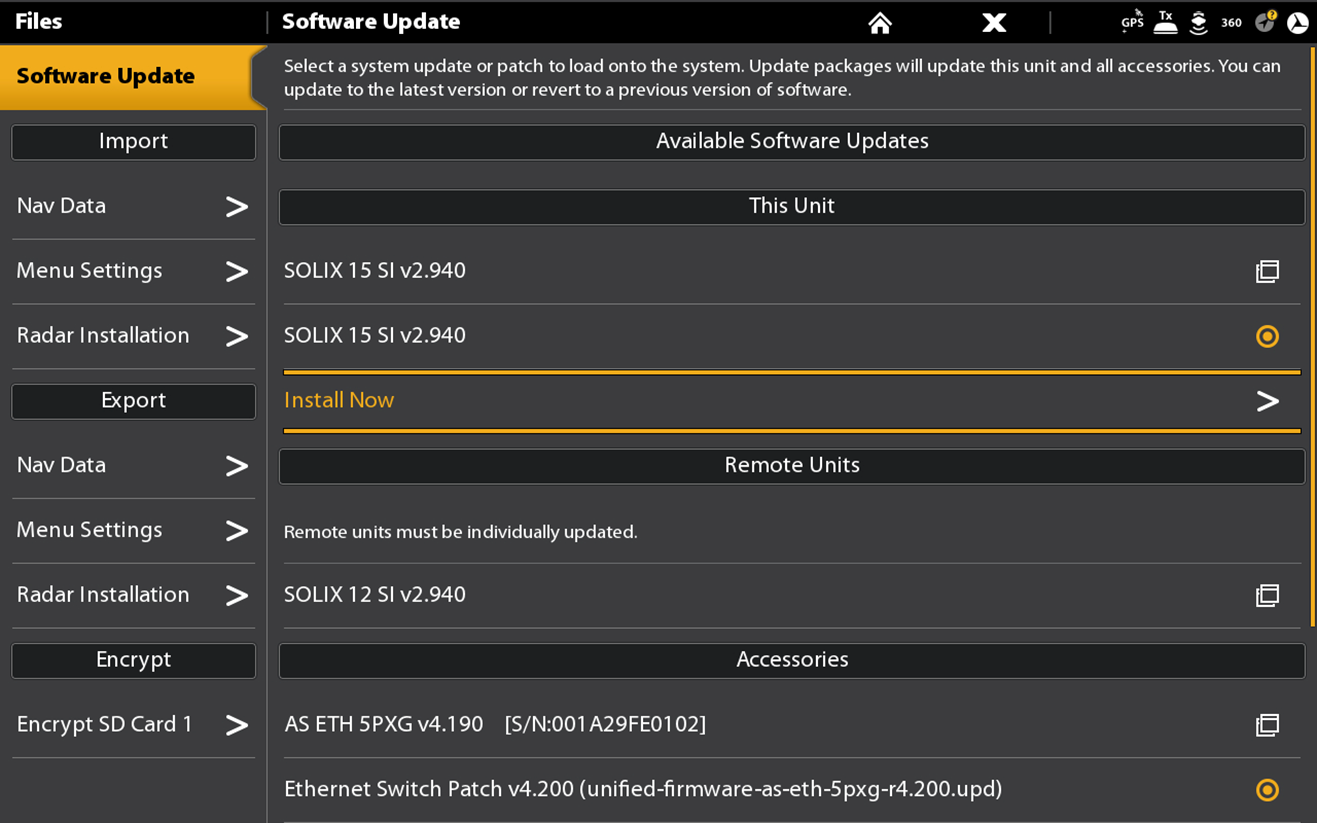This screenshot has width=1317, height=823.
Task: Open file list icon for SOLIX 12 SI v2.940
Action: 1267,595
